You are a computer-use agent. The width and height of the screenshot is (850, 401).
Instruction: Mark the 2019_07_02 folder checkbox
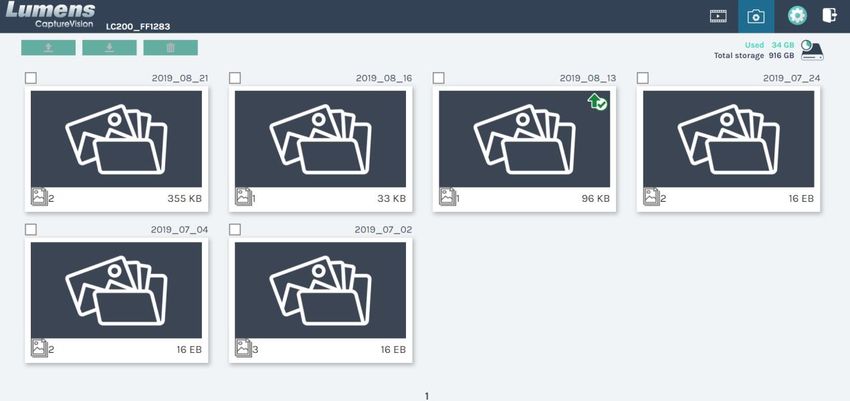235,230
